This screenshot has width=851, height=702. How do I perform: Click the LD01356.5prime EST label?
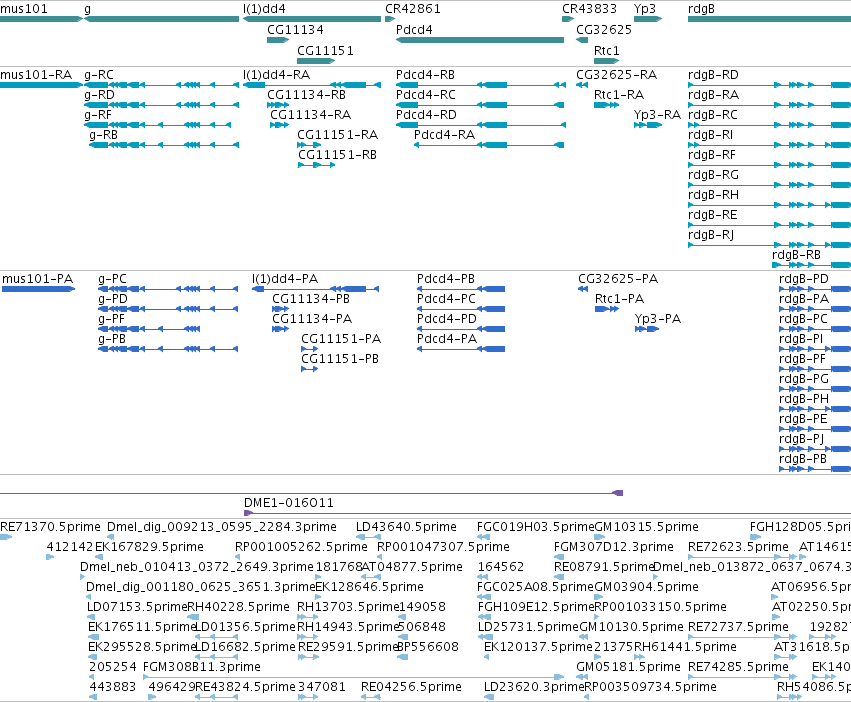[x=245, y=627]
